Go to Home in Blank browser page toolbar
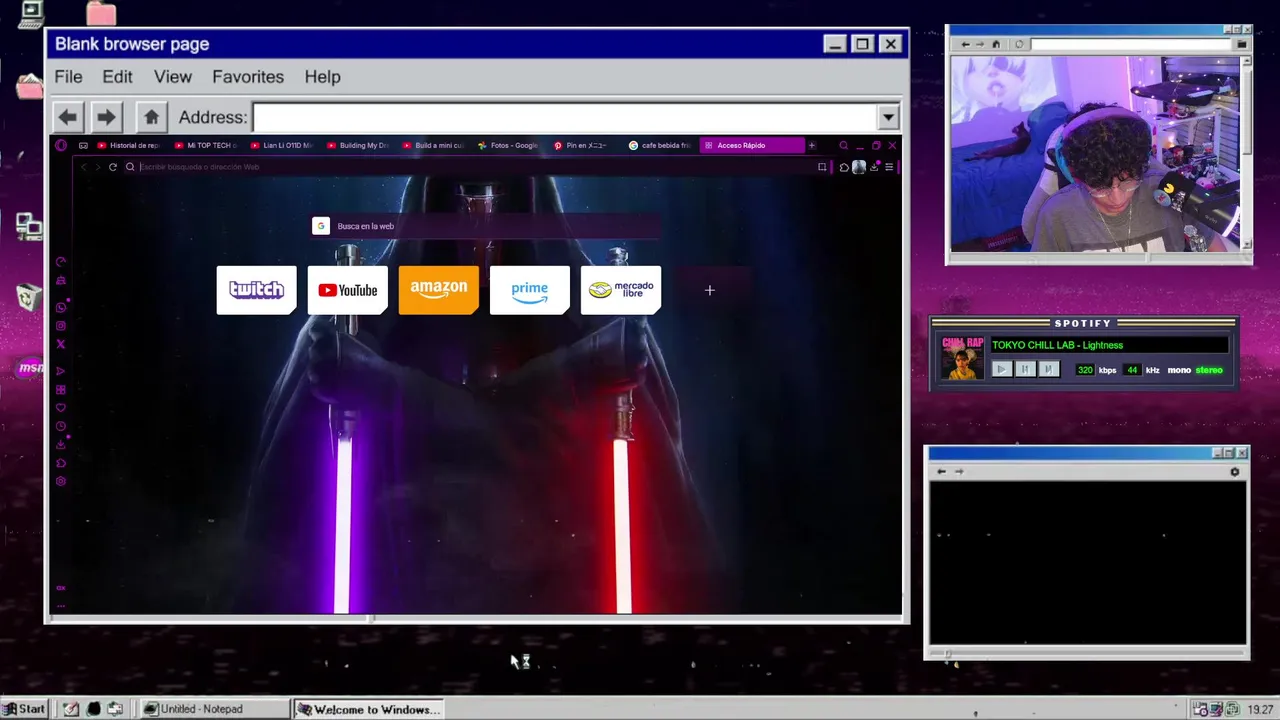 (x=151, y=117)
